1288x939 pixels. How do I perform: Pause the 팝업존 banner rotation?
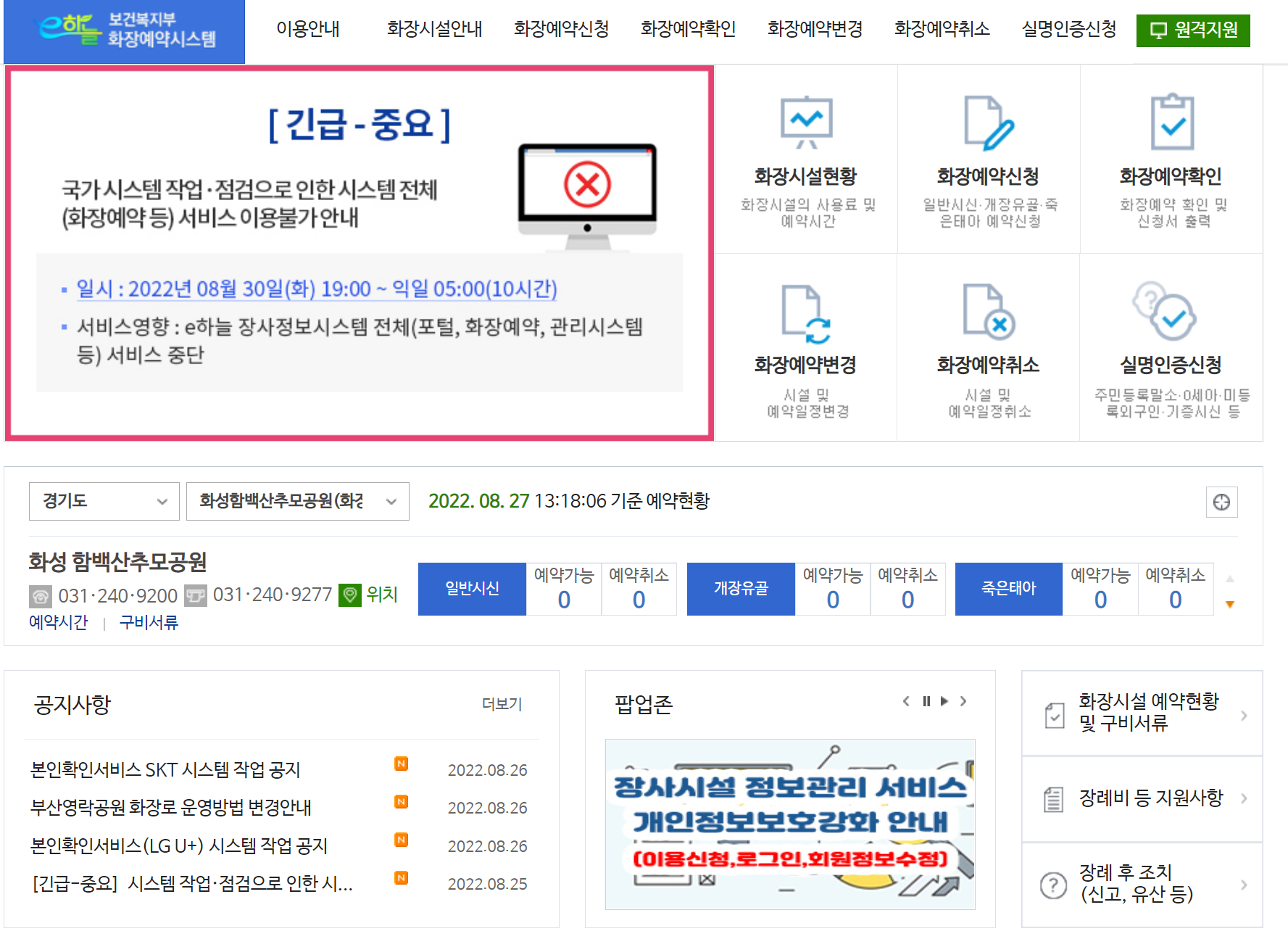(x=926, y=701)
